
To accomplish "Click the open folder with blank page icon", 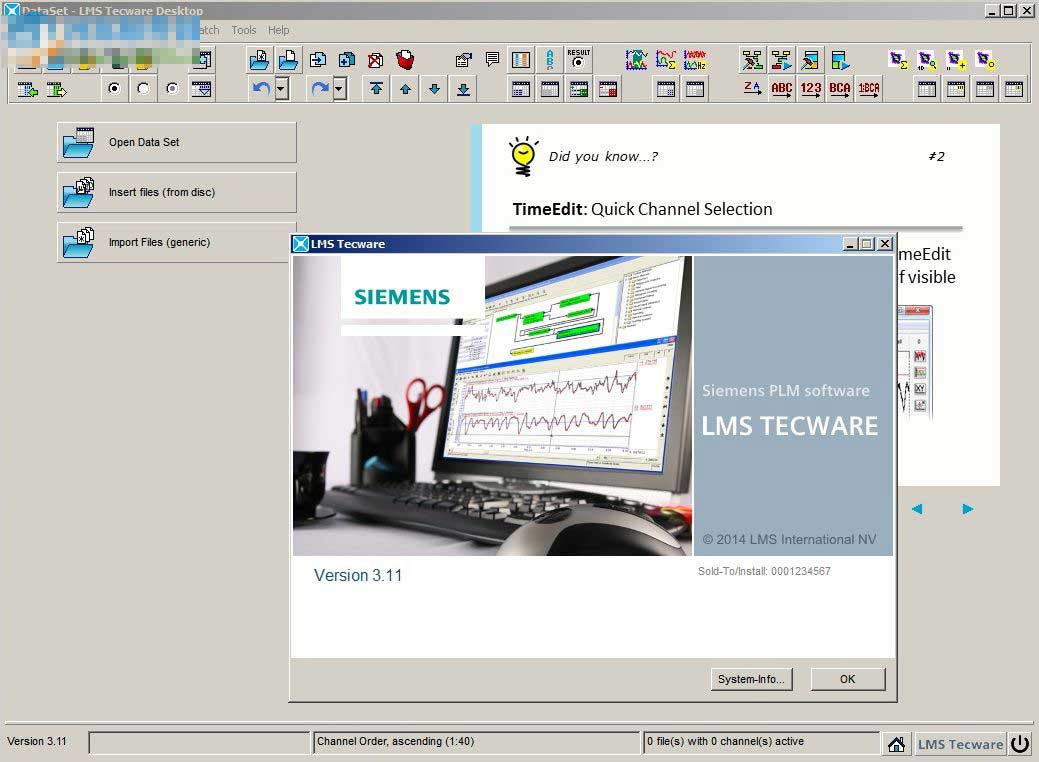I will tap(288, 60).
